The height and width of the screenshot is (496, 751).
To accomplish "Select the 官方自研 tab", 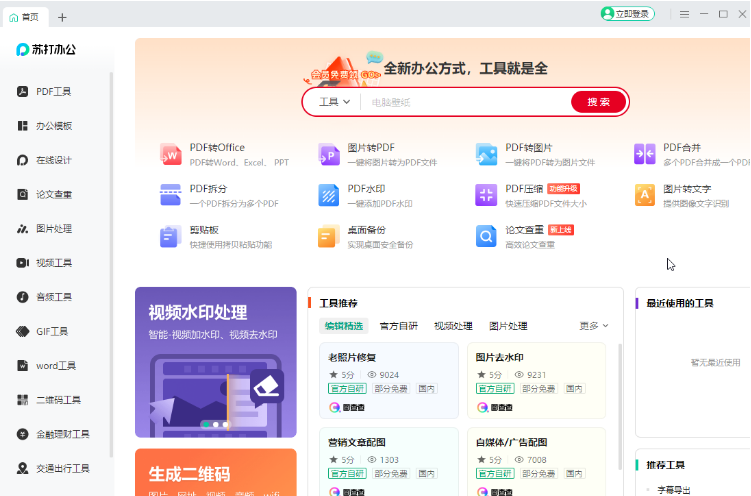I will pyautogui.click(x=398, y=326).
